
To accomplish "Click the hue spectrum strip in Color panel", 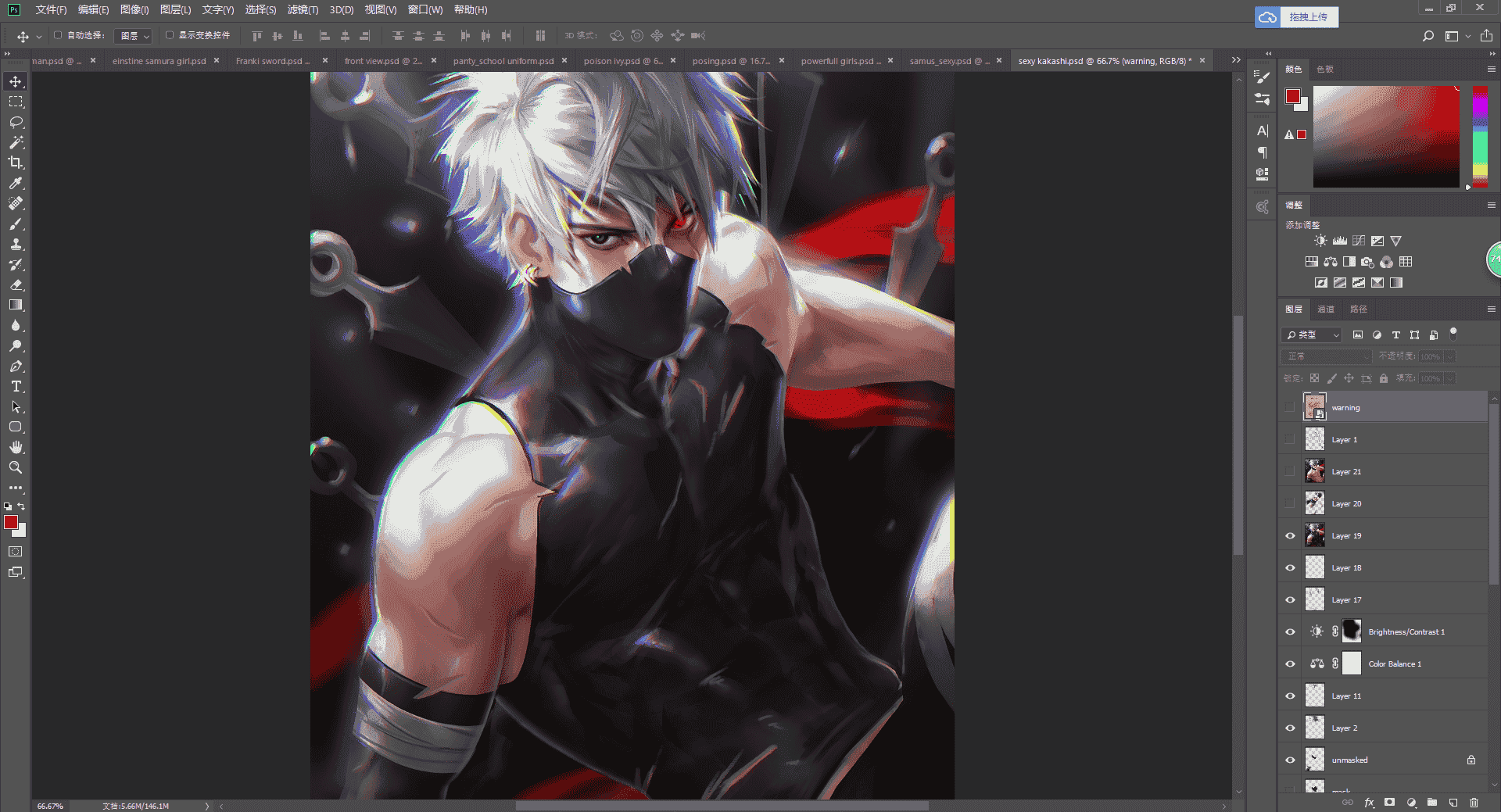I will (1480, 137).
